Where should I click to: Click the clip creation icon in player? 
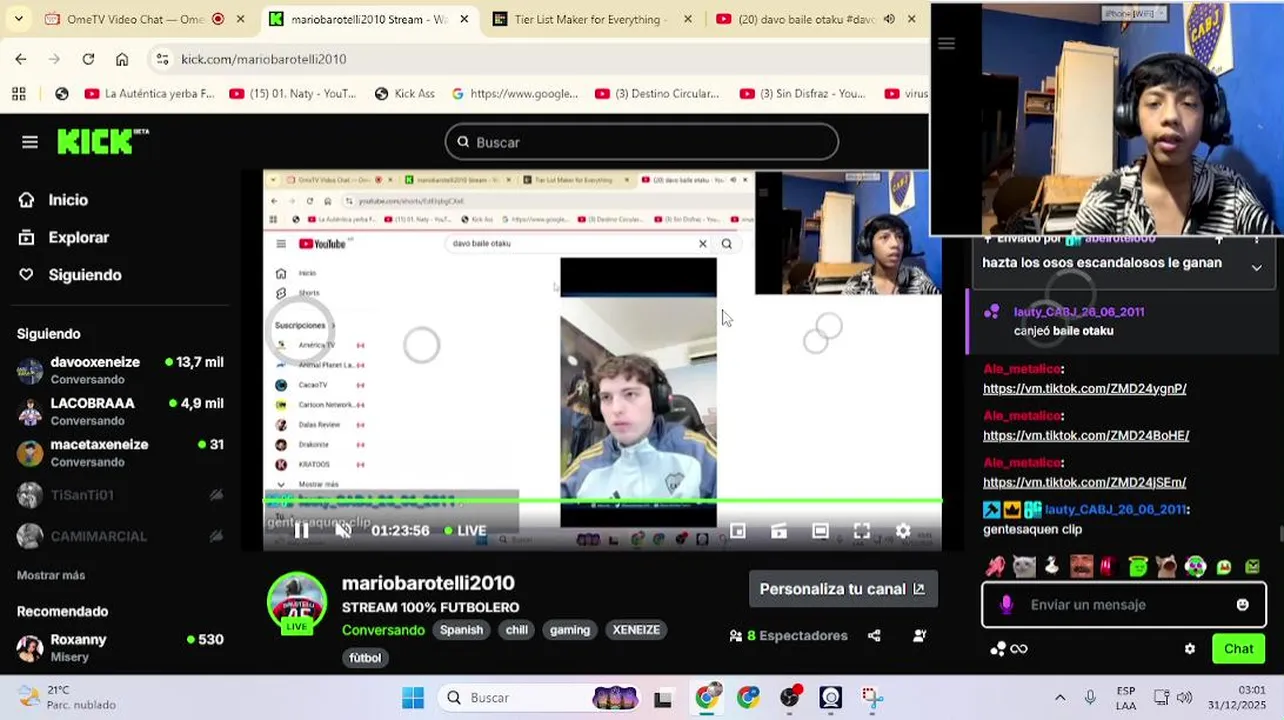(x=779, y=531)
